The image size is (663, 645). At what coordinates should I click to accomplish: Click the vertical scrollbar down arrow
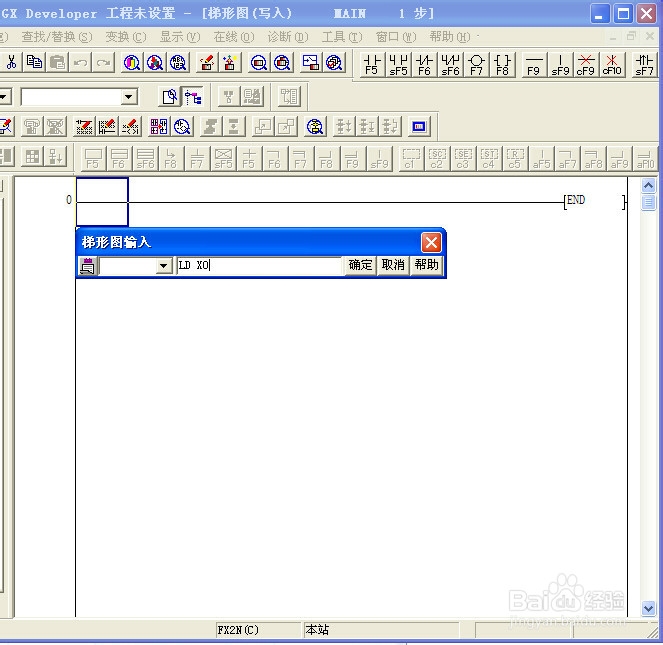point(649,608)
